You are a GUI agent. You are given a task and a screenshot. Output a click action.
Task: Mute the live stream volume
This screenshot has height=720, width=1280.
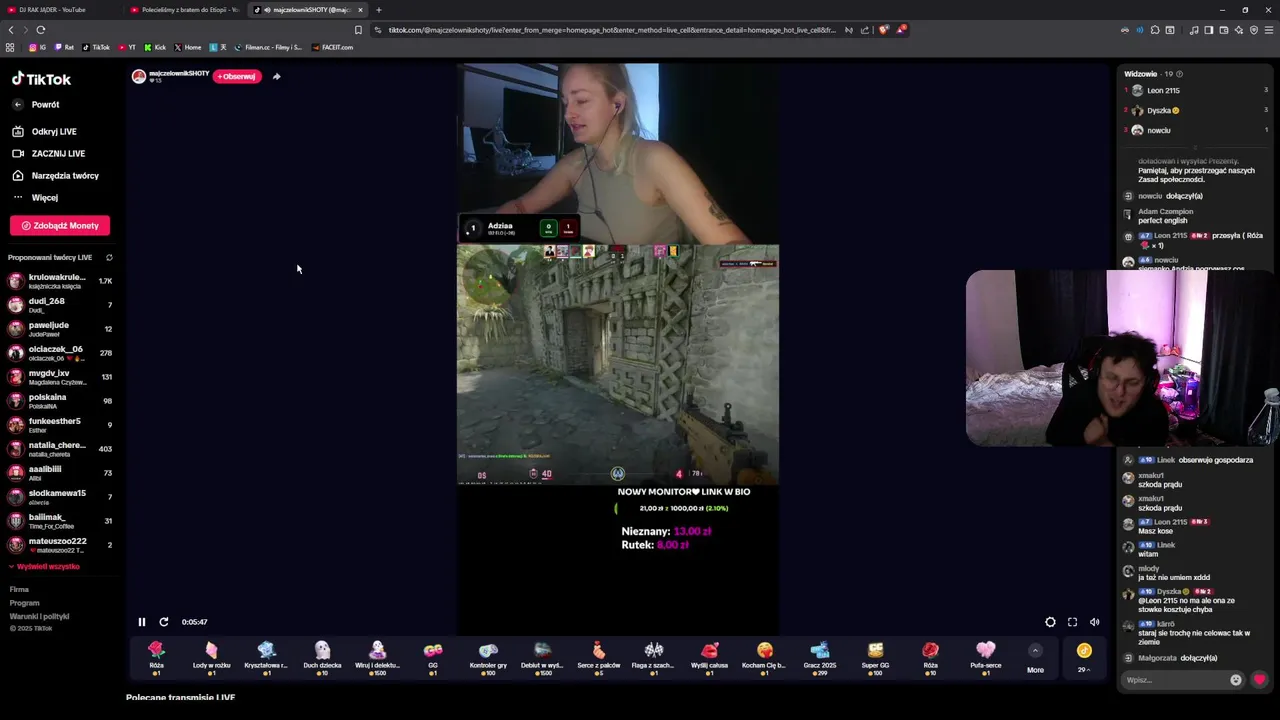click(1094, 622)
